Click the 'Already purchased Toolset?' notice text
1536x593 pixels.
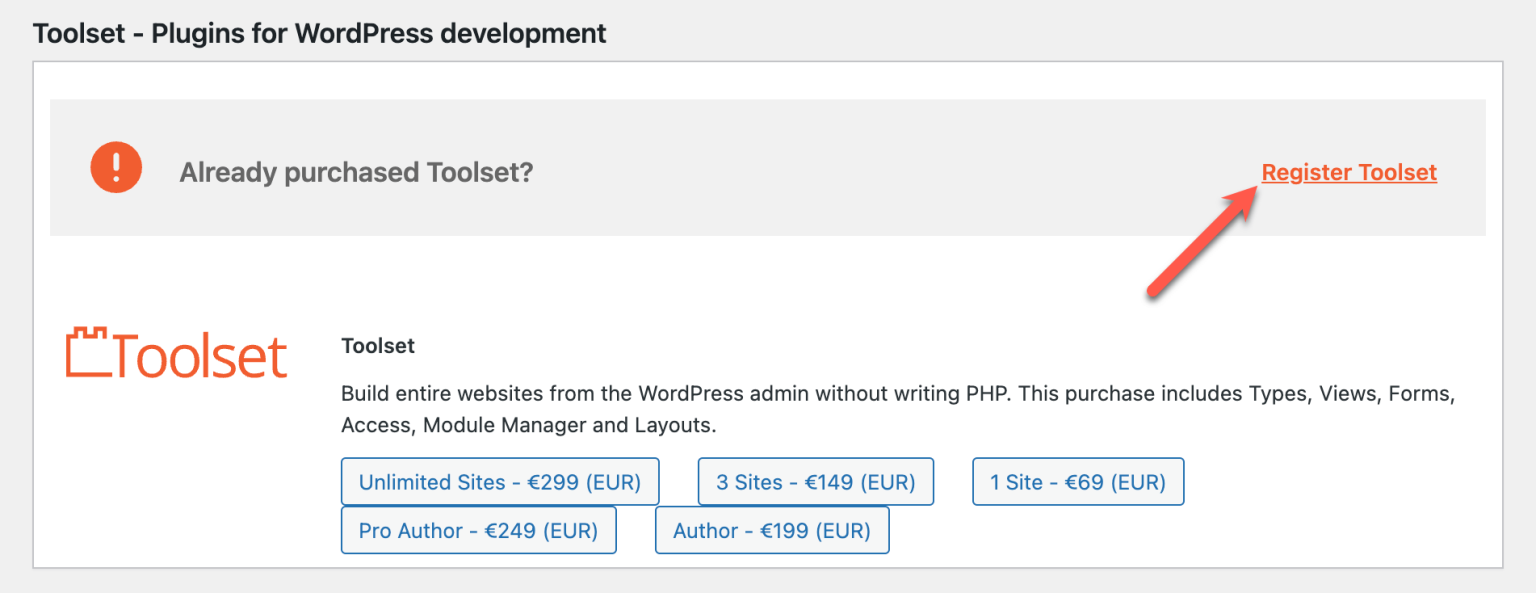[356, 173]
